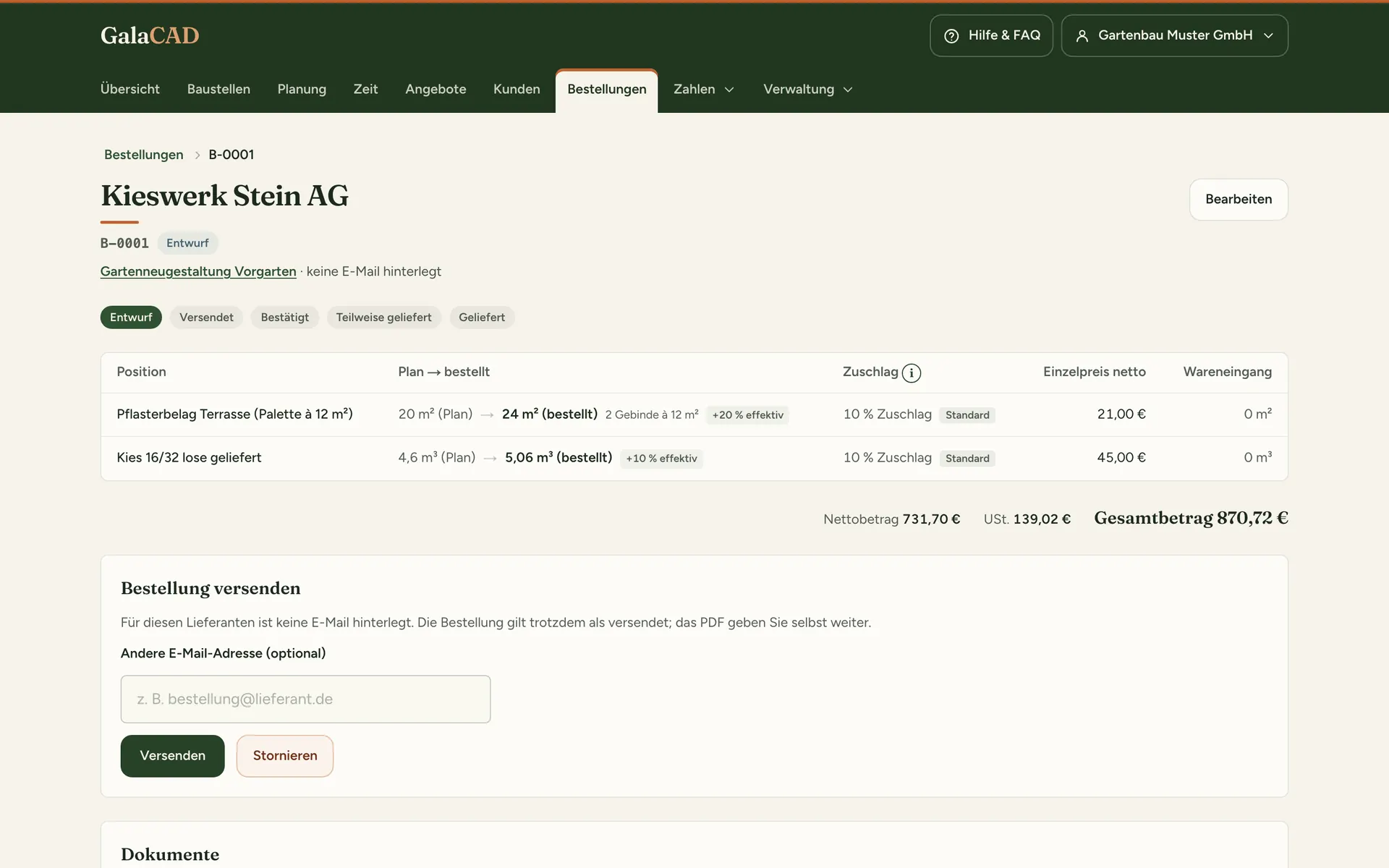Viewport: 1389px width, 868px height.
Task: Click the price 21,00 €
Action: coord(1121,414)
